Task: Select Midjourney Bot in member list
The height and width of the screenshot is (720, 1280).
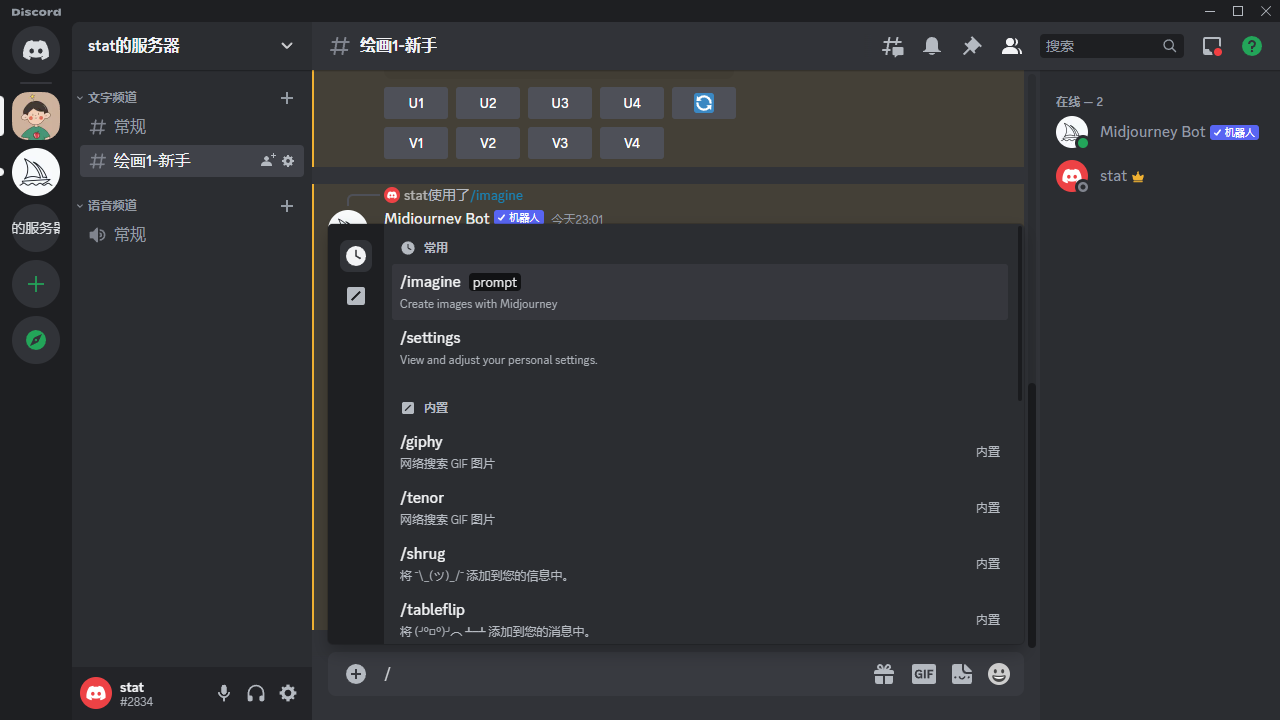Action: pos(1156,132)
